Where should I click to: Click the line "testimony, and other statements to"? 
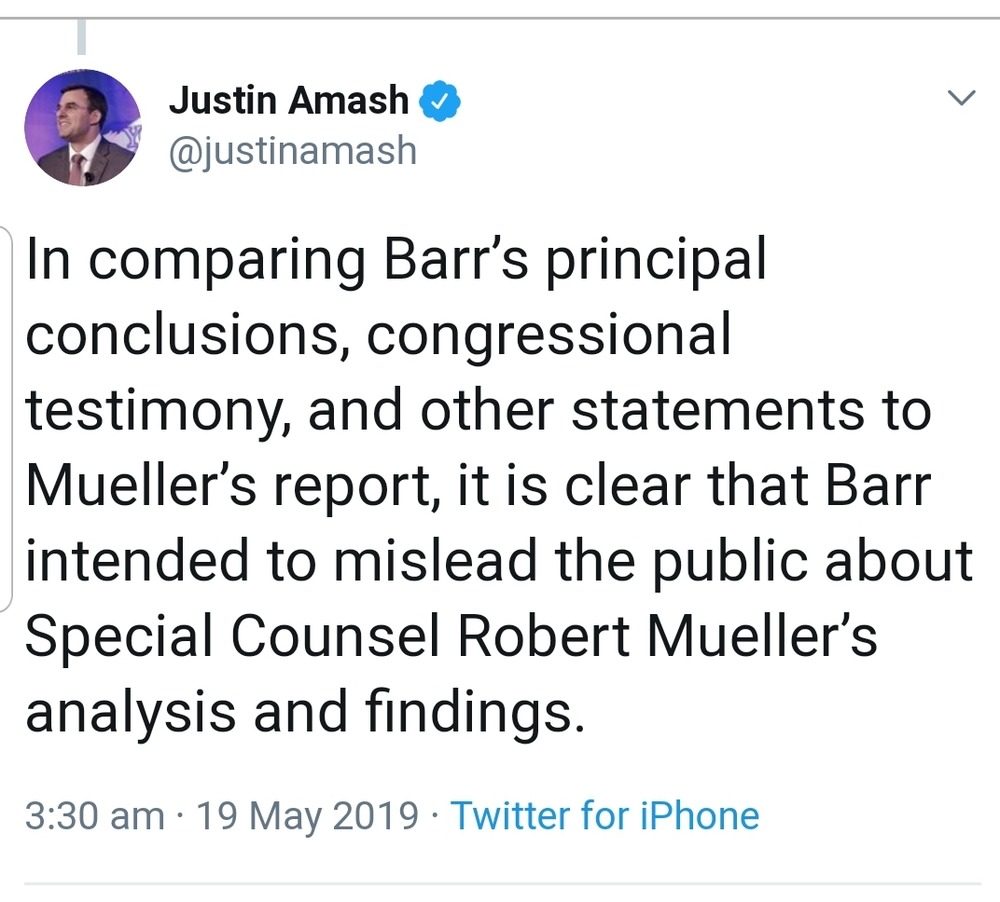477,411
